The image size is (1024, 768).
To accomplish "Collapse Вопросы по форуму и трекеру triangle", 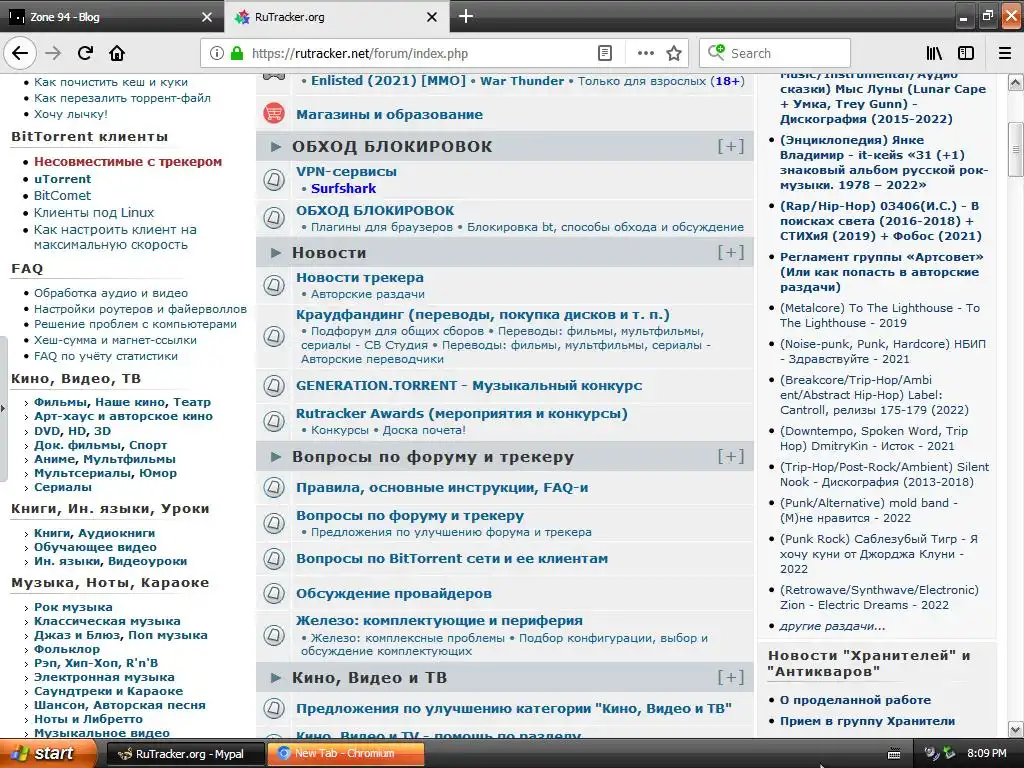I will (276, 456).
